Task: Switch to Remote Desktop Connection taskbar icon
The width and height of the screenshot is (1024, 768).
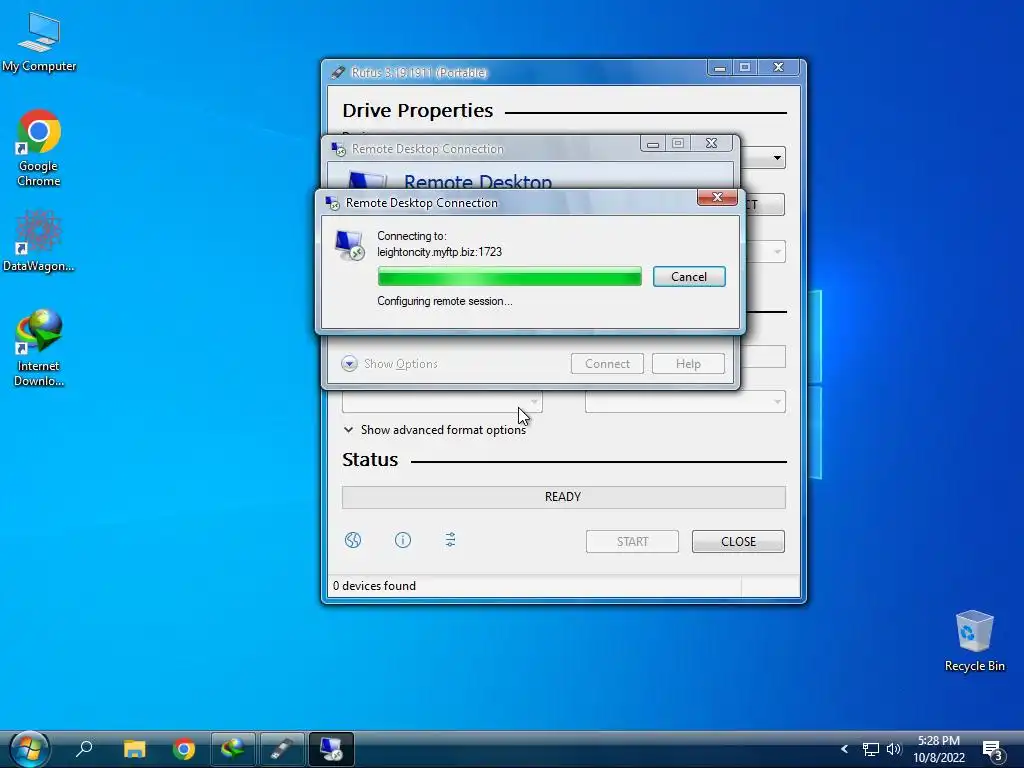Action: 331,748
